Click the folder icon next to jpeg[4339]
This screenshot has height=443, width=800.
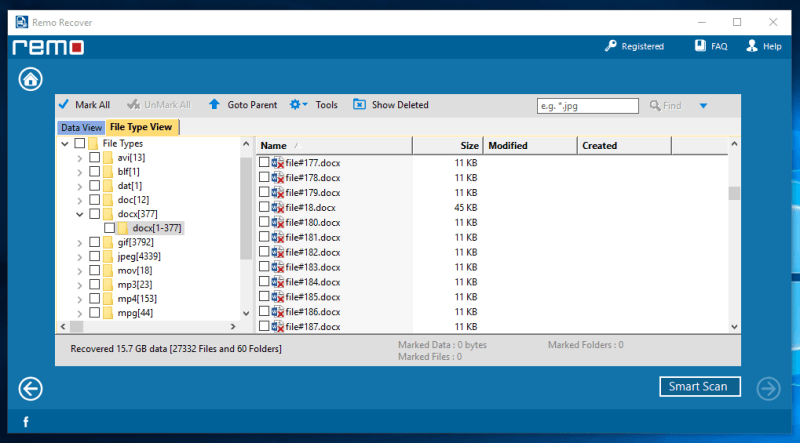tap(108, 256)
